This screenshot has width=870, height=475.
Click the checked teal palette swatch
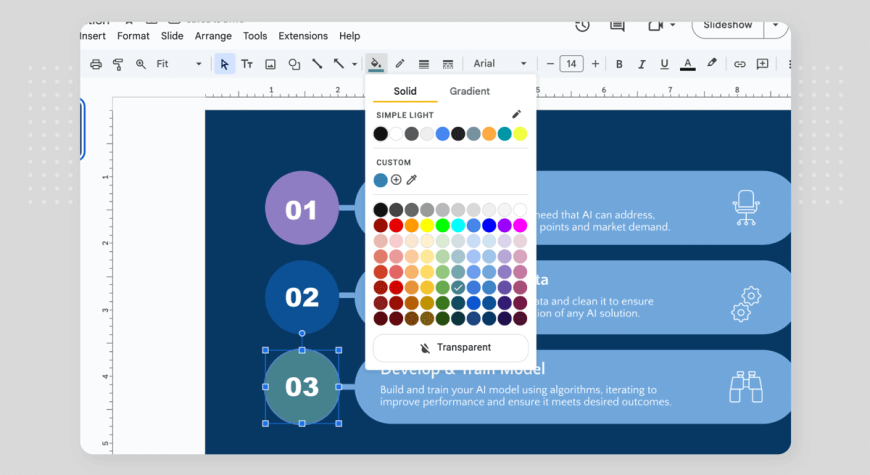[458, 287]
